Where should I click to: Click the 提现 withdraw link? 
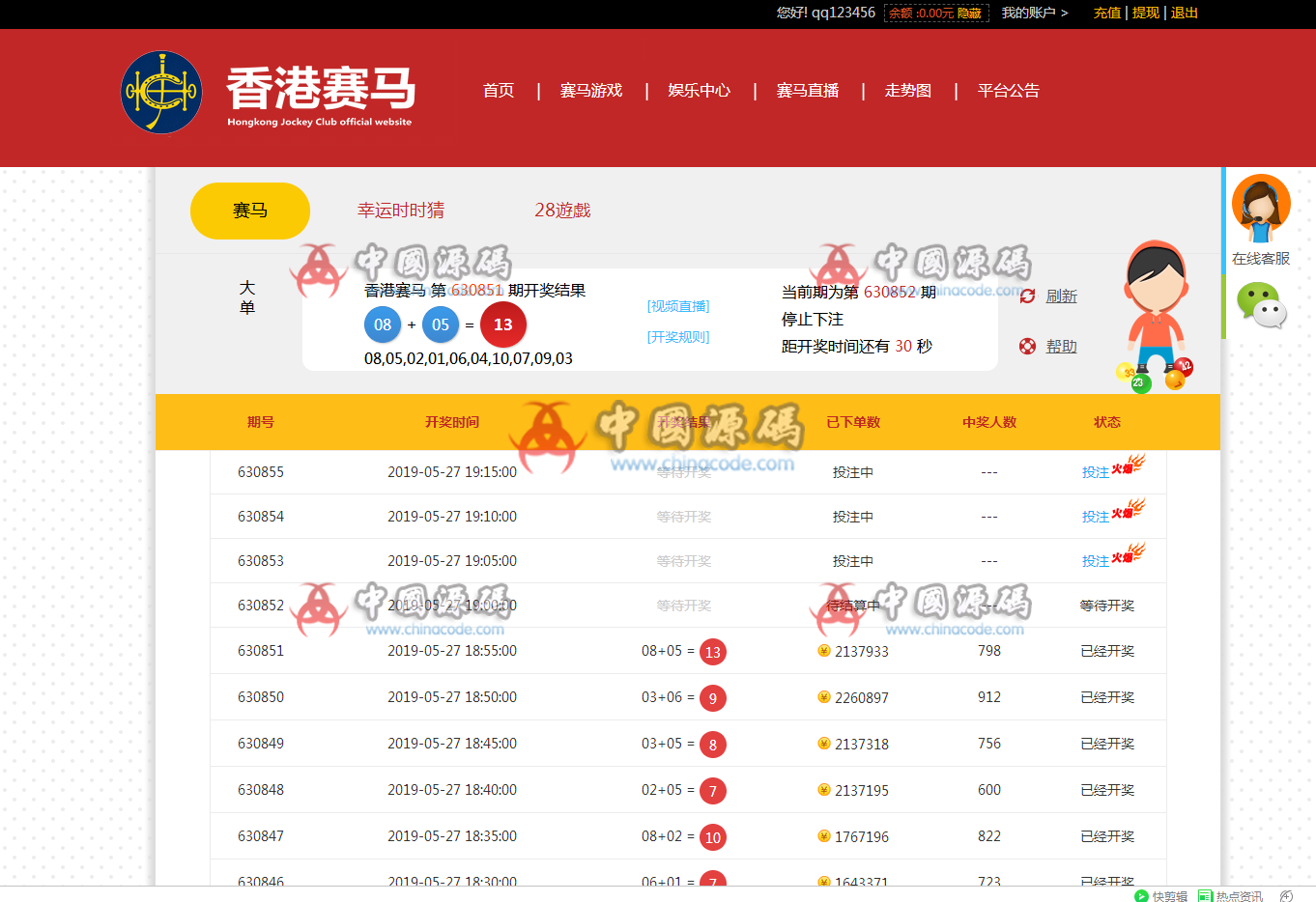point(1146,13)
